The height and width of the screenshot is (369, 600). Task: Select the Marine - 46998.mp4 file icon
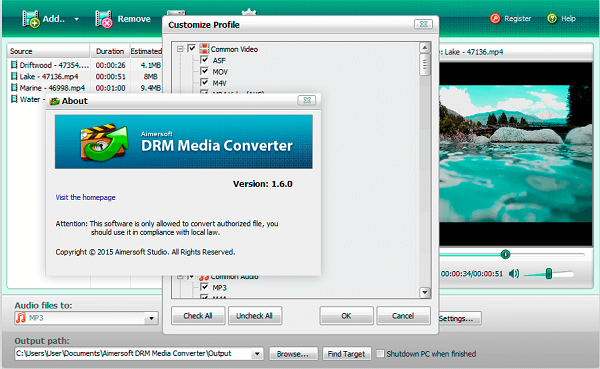click(14, 88)
